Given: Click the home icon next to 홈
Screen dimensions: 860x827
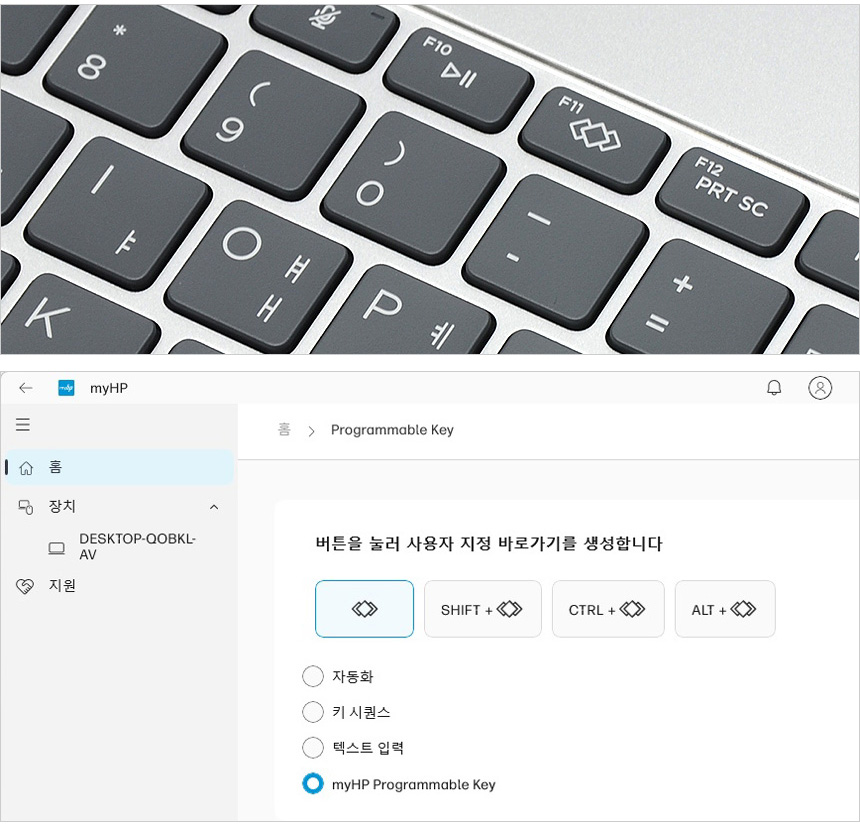Looking at the screenshot, I should pyautogui.click(x=26, y=468).
